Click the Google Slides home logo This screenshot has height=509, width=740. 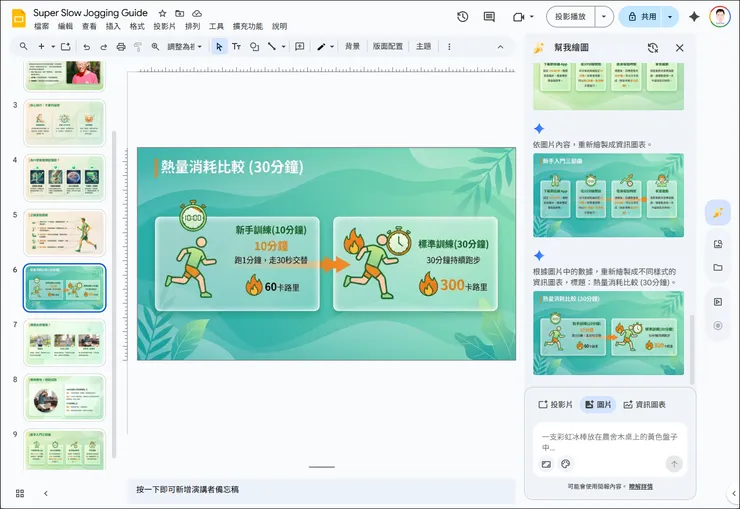tap(19, 18)
